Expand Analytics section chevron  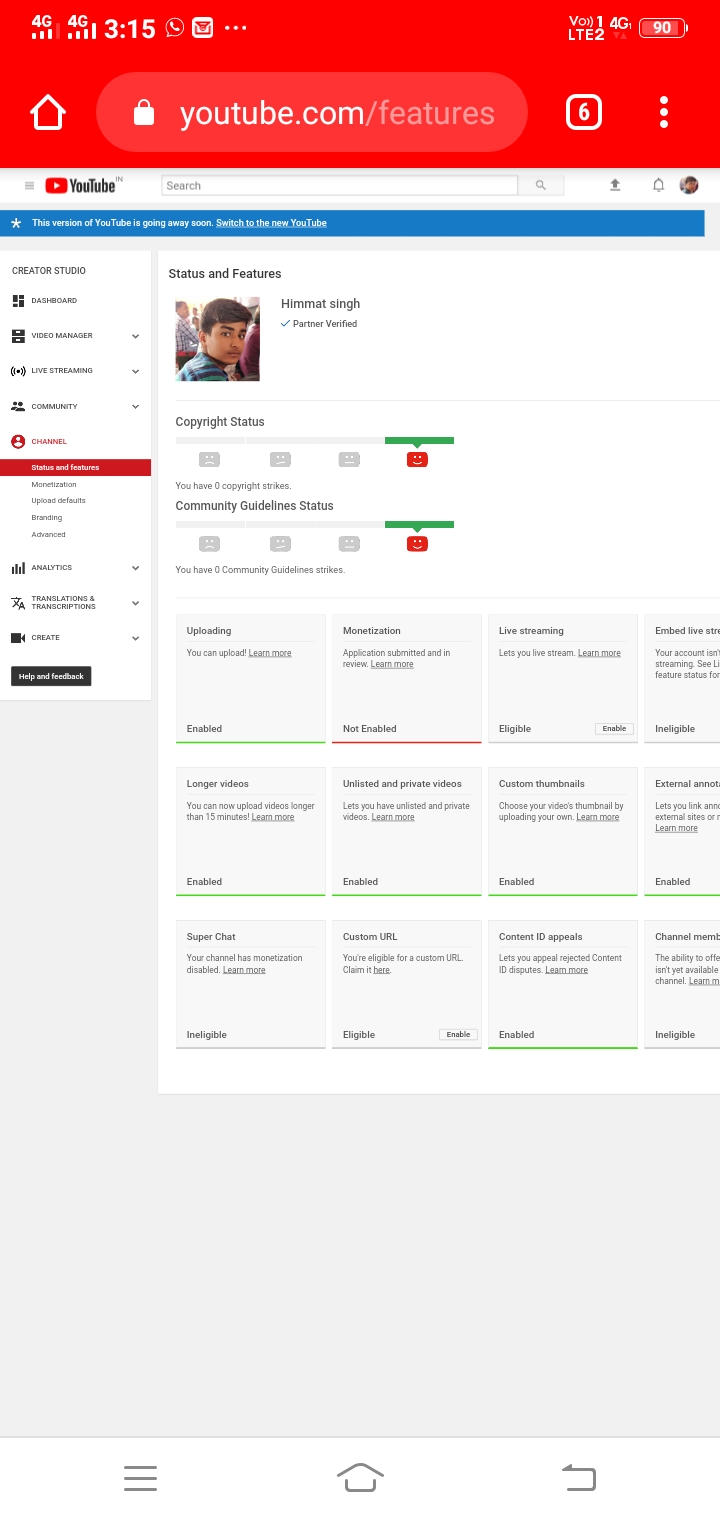[x=135, y=568]
